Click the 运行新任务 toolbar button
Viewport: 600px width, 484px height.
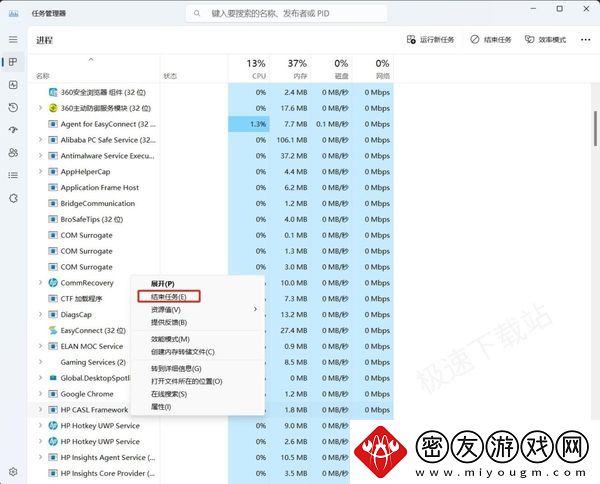coord(430,39)
